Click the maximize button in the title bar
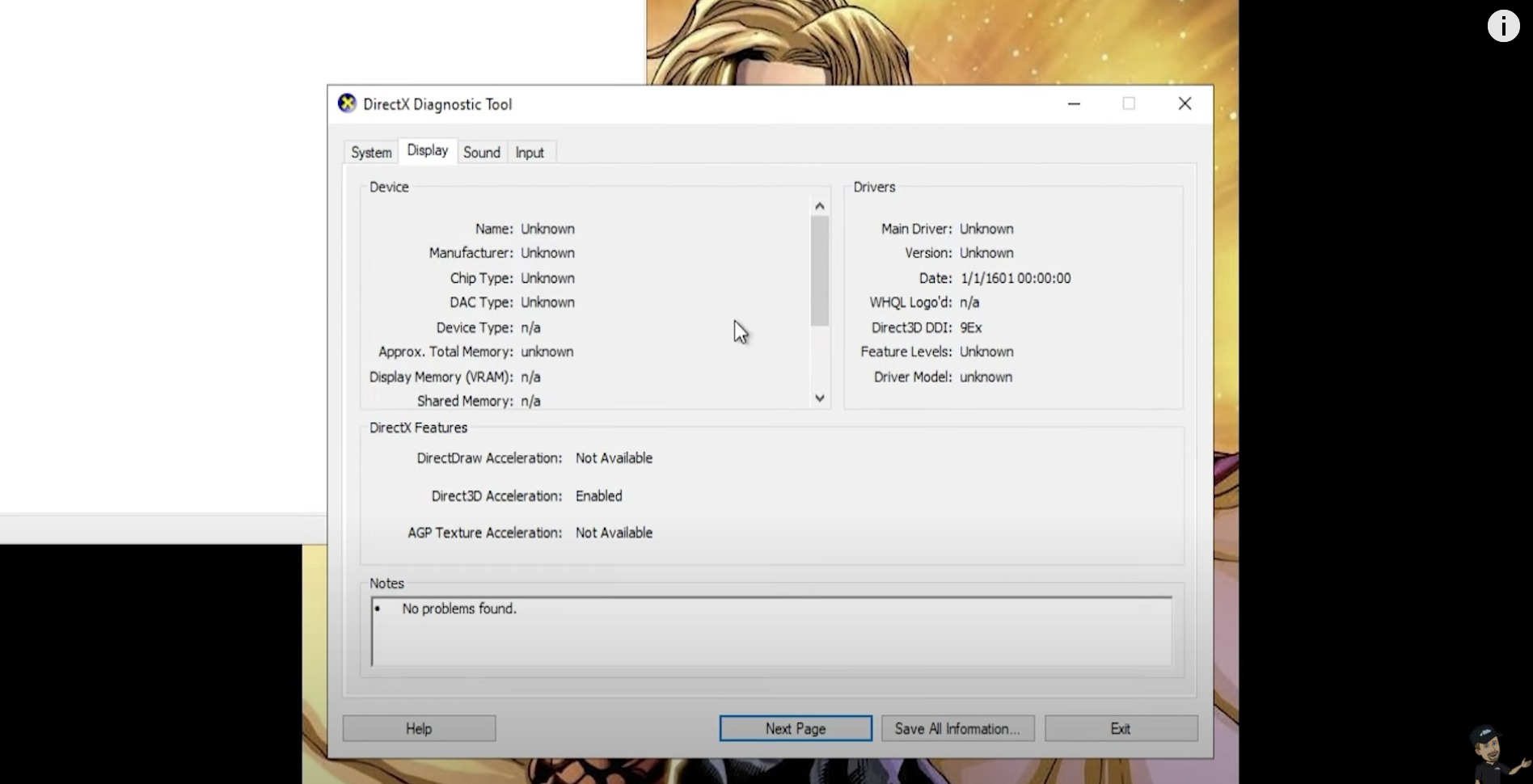Screen dimensions: 1533x784 1129,103
